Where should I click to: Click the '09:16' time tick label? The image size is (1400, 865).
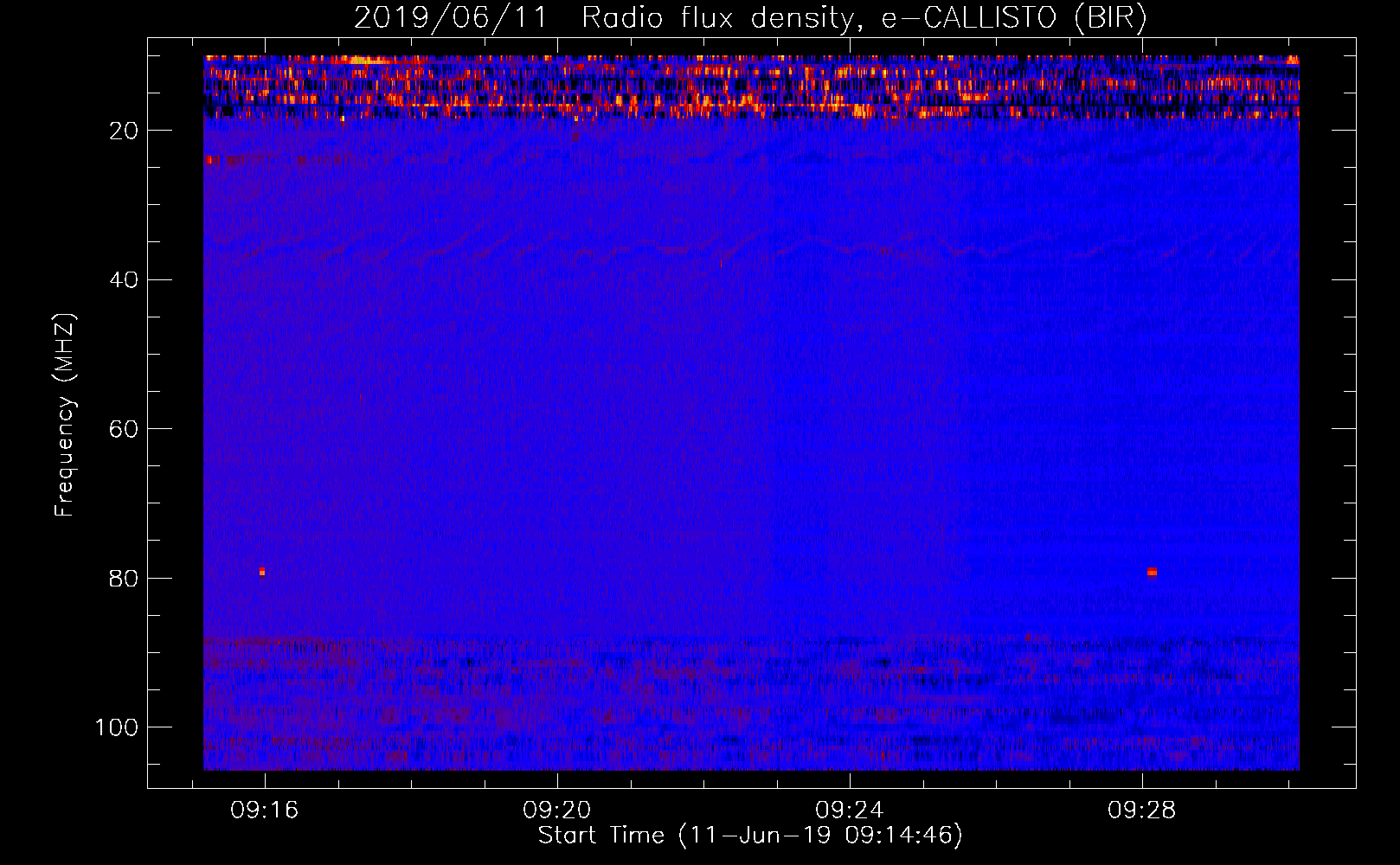point(264,811)
